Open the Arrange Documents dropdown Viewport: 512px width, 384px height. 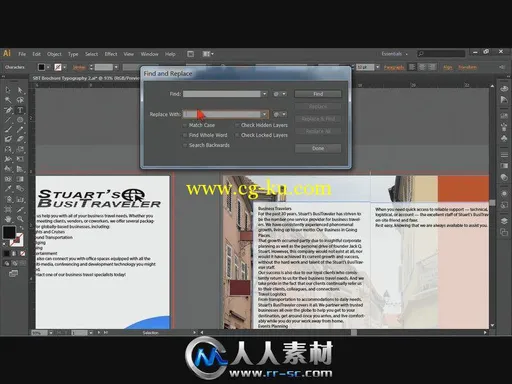tap(208, 54)
